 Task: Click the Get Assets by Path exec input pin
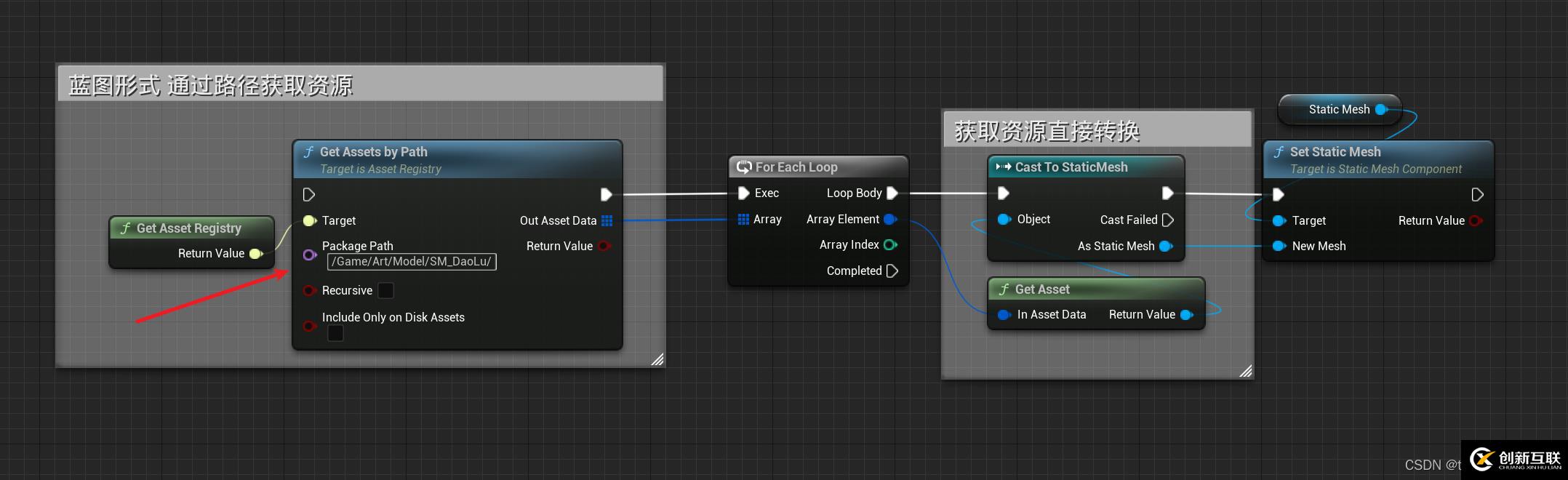pyautogui.click(x=308, y=195)
